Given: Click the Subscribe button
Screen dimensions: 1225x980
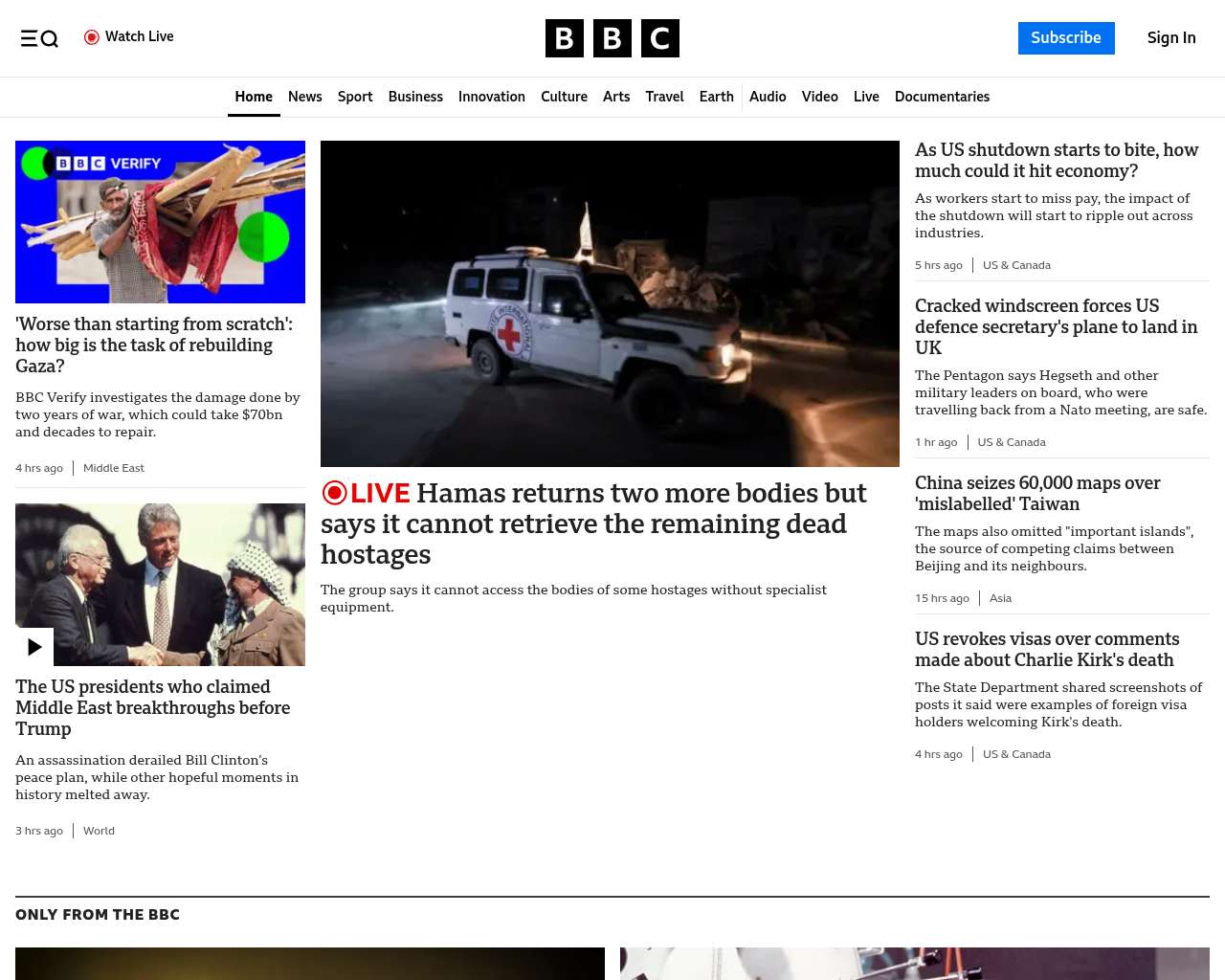Looking at the screenshot, I should 1065,38.
